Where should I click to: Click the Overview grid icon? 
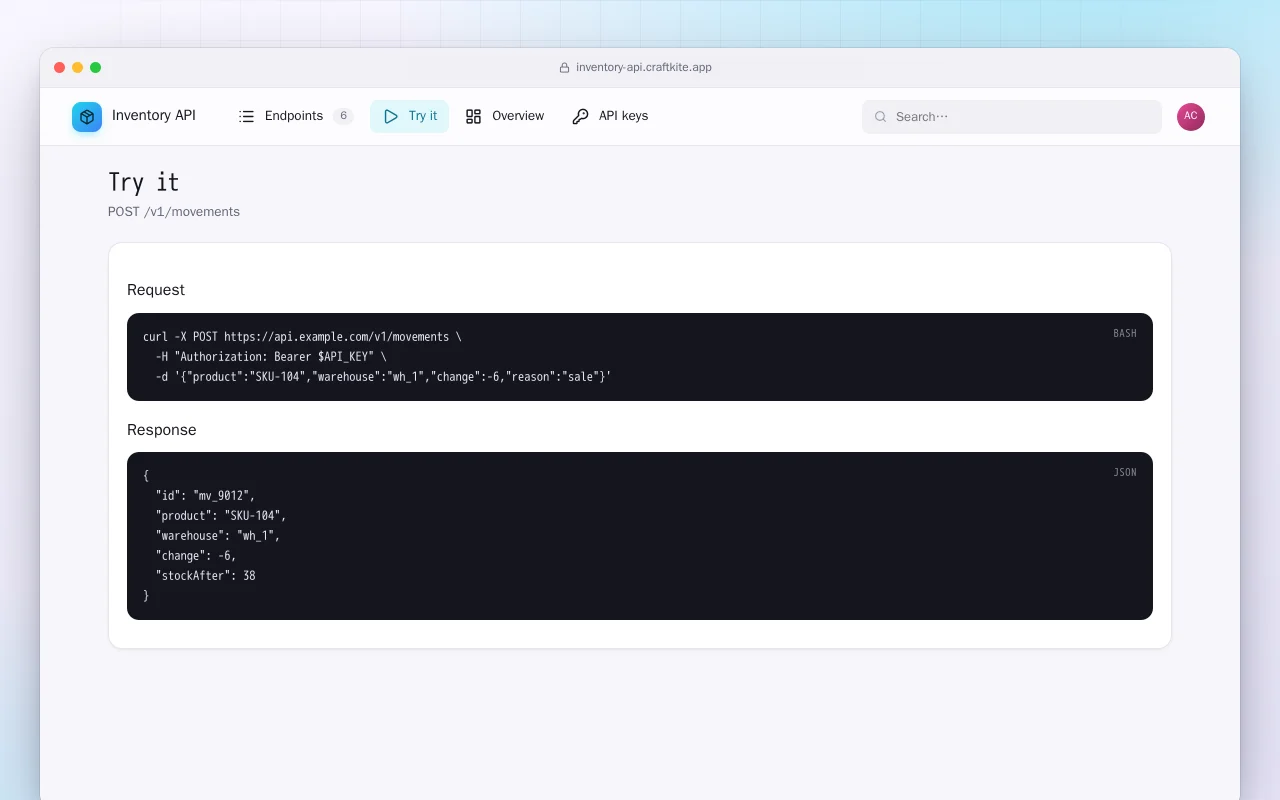coord(474,116)
